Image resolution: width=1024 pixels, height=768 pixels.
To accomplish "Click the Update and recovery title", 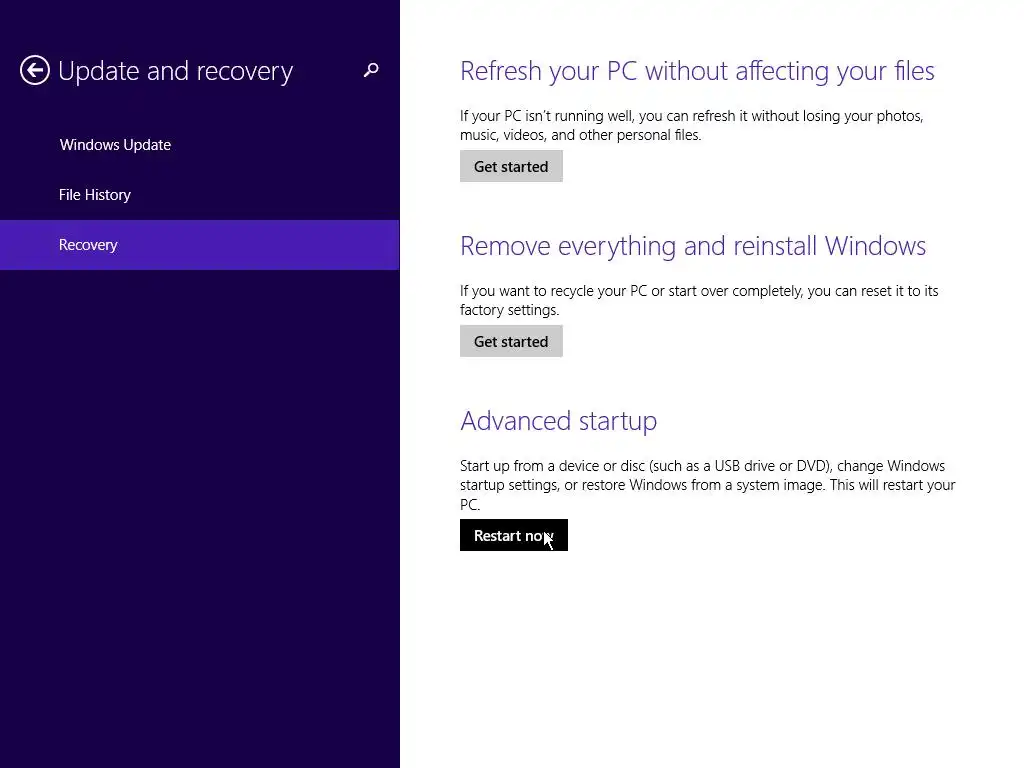I will point(175,71).
